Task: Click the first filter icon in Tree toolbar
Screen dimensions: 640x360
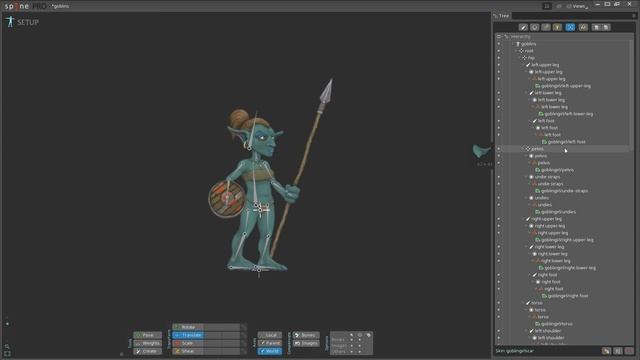Action: [x=523, y=27]
